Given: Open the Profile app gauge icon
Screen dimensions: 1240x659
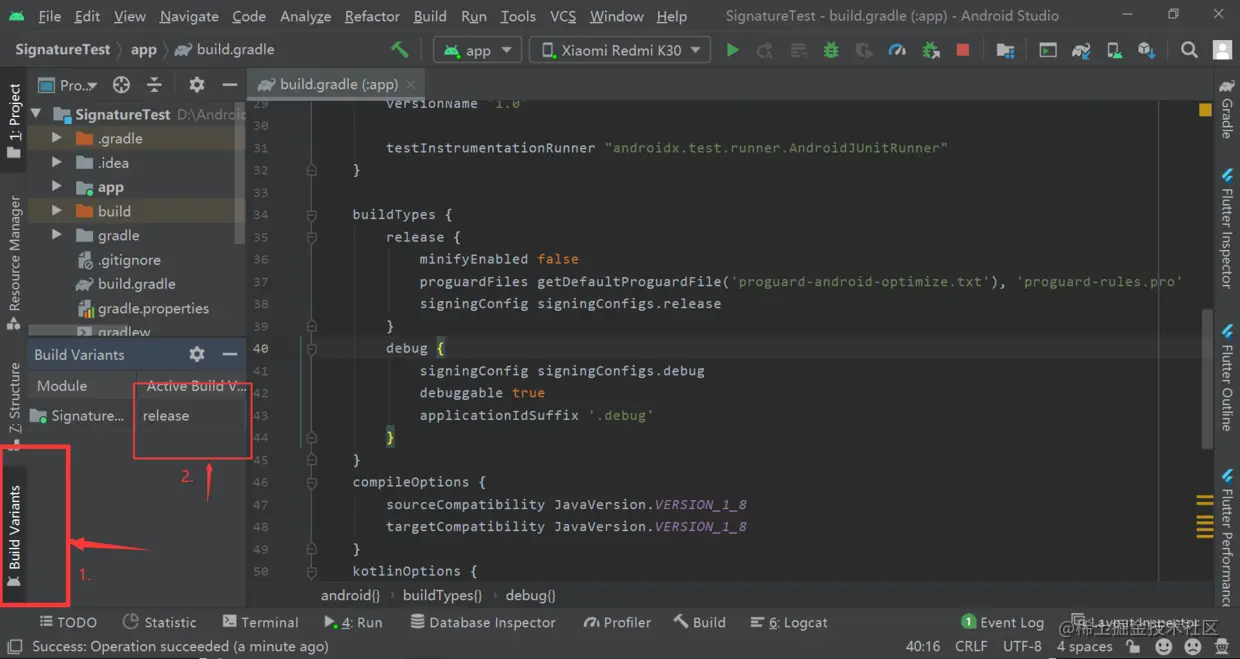Looking at the screenshot, I should 897,50.
